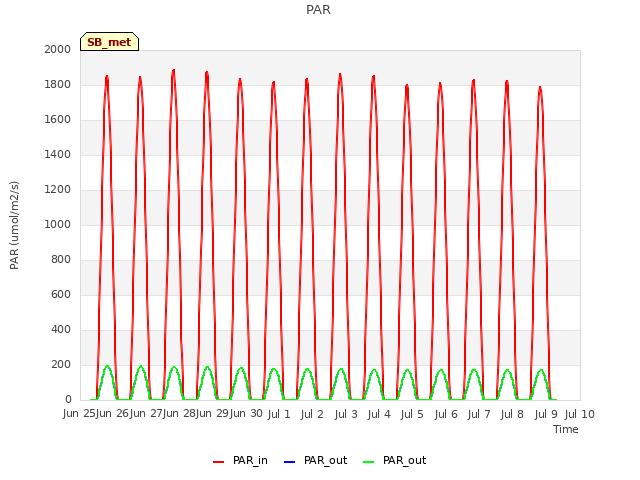Viewport: 640px width, 480px height.
Task: Click the red PAR_in legend color marker
Action: click(218, 462)
